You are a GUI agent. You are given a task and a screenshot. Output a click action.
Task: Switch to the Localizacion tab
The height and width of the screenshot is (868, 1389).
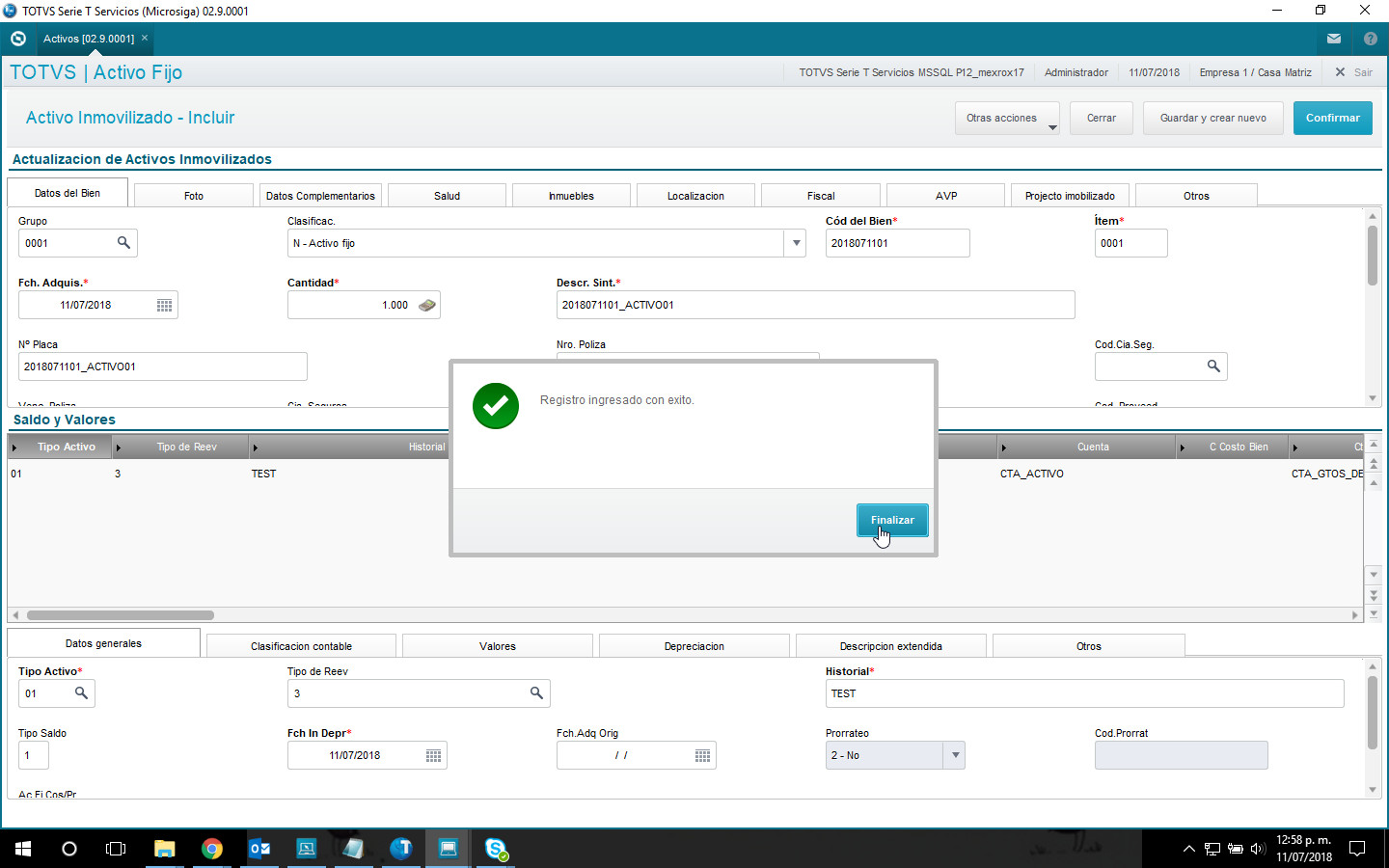[695, 196]
